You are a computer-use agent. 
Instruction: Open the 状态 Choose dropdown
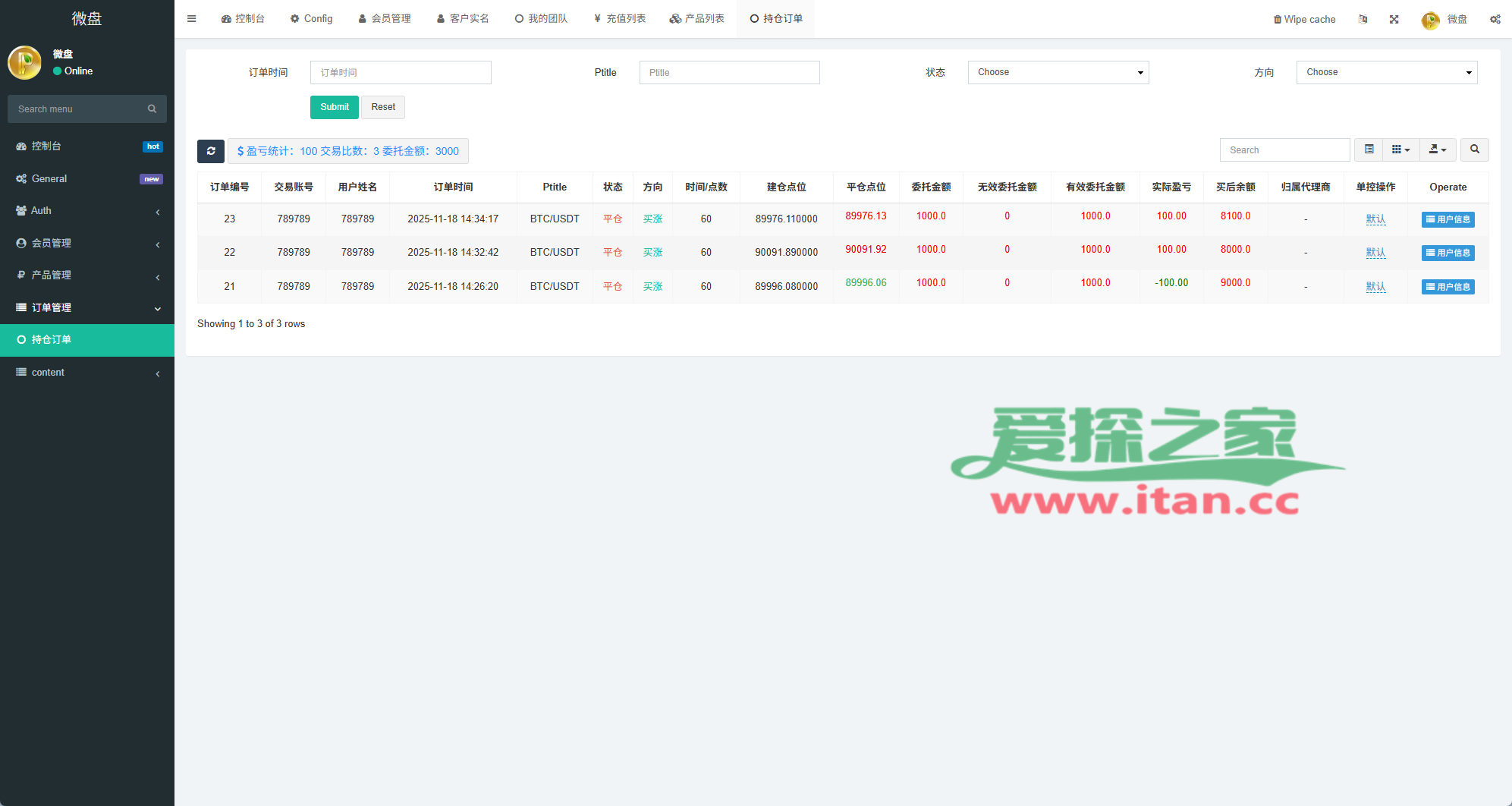(x=1058, y=72)
